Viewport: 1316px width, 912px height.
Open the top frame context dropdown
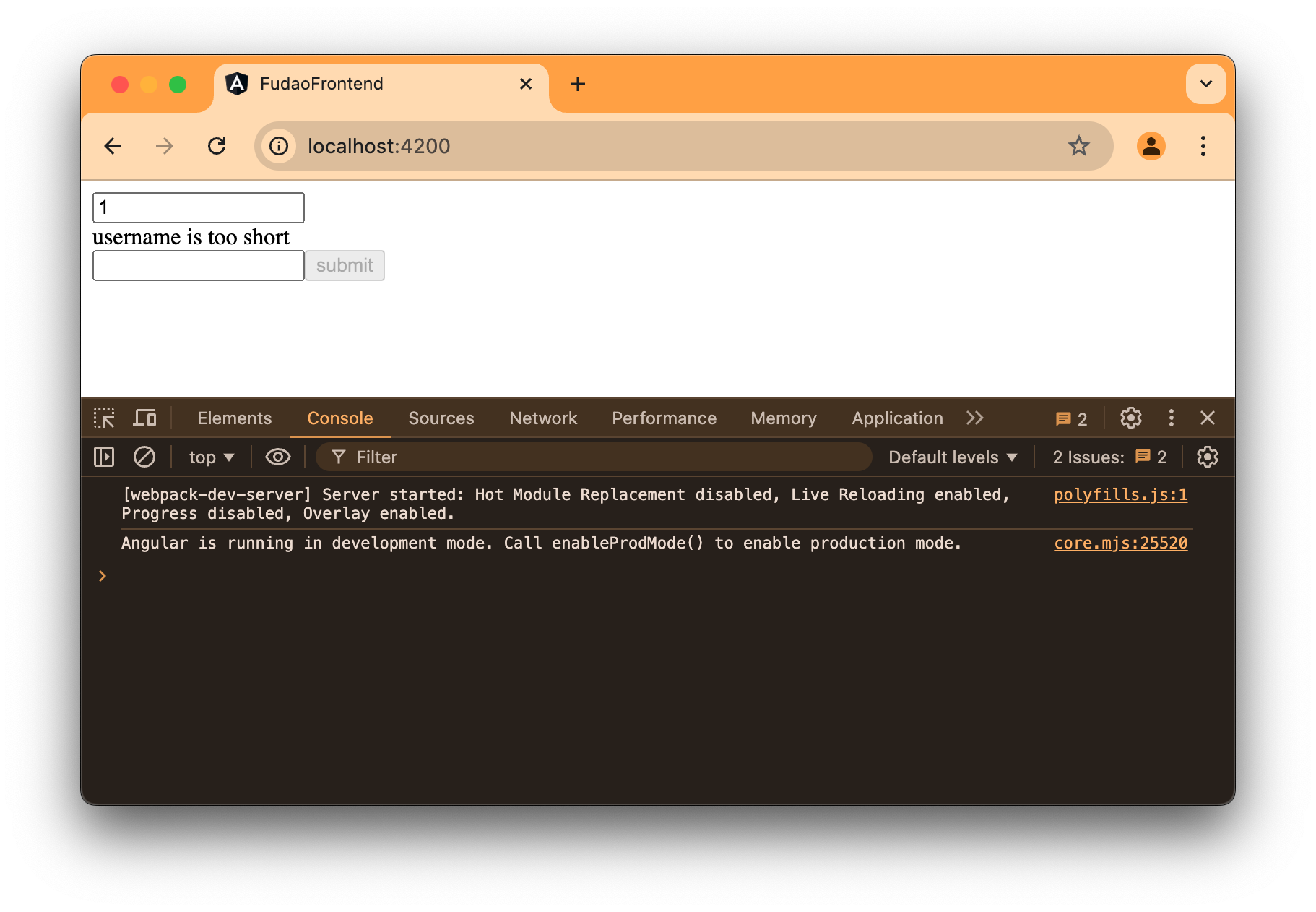[x=209, y=457]
